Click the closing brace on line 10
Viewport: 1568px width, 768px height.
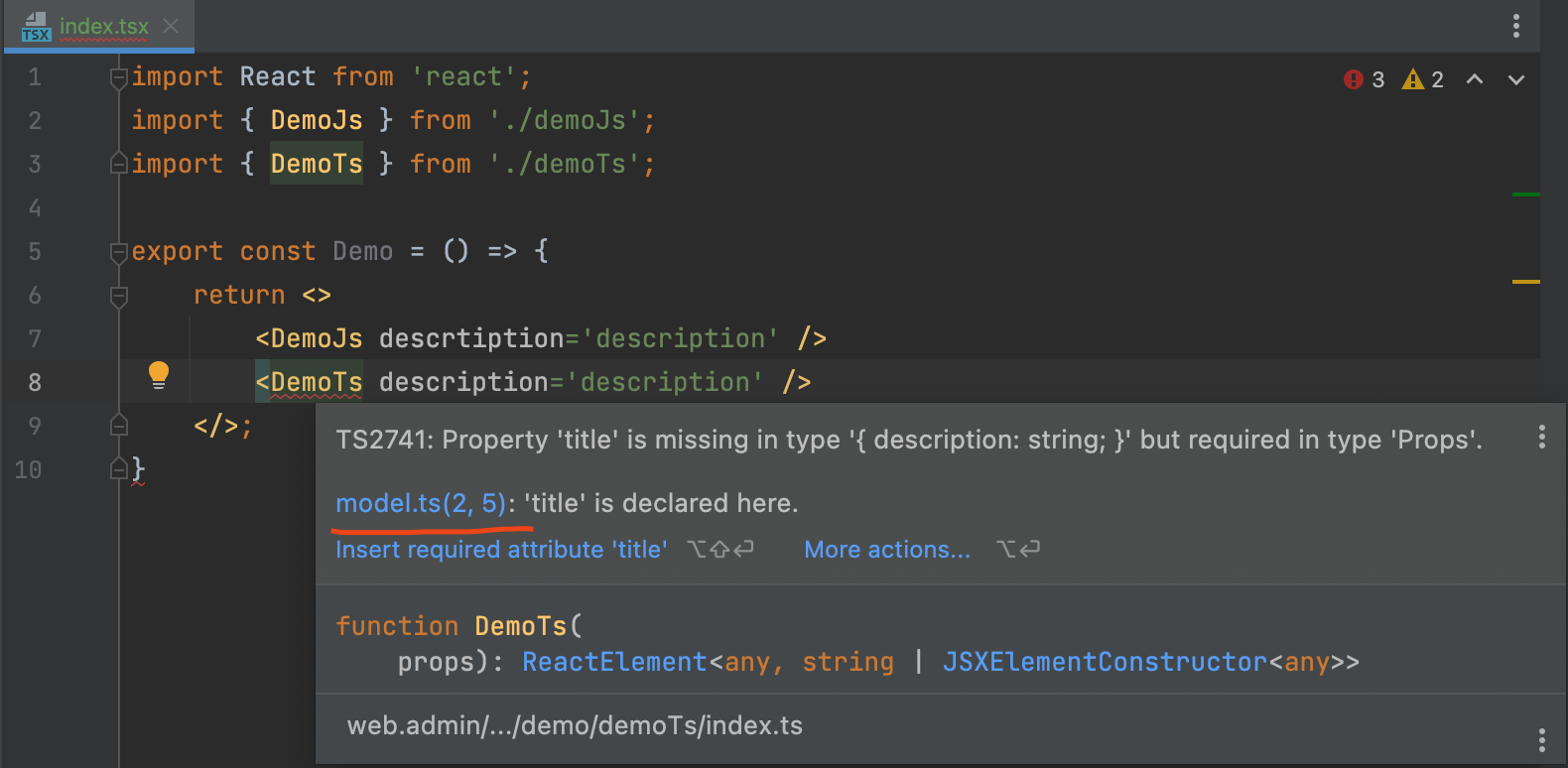point(138,469)
